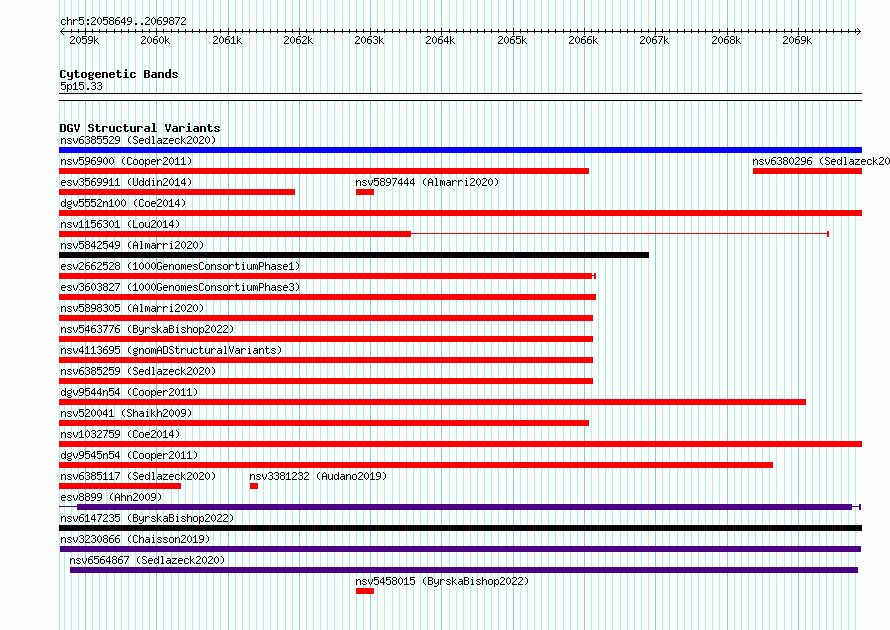The height and width of the screenshot is (630, 890).
Task: Open nsv6385117 (Sedlazeck2020) label
Action: coord(138,476)
